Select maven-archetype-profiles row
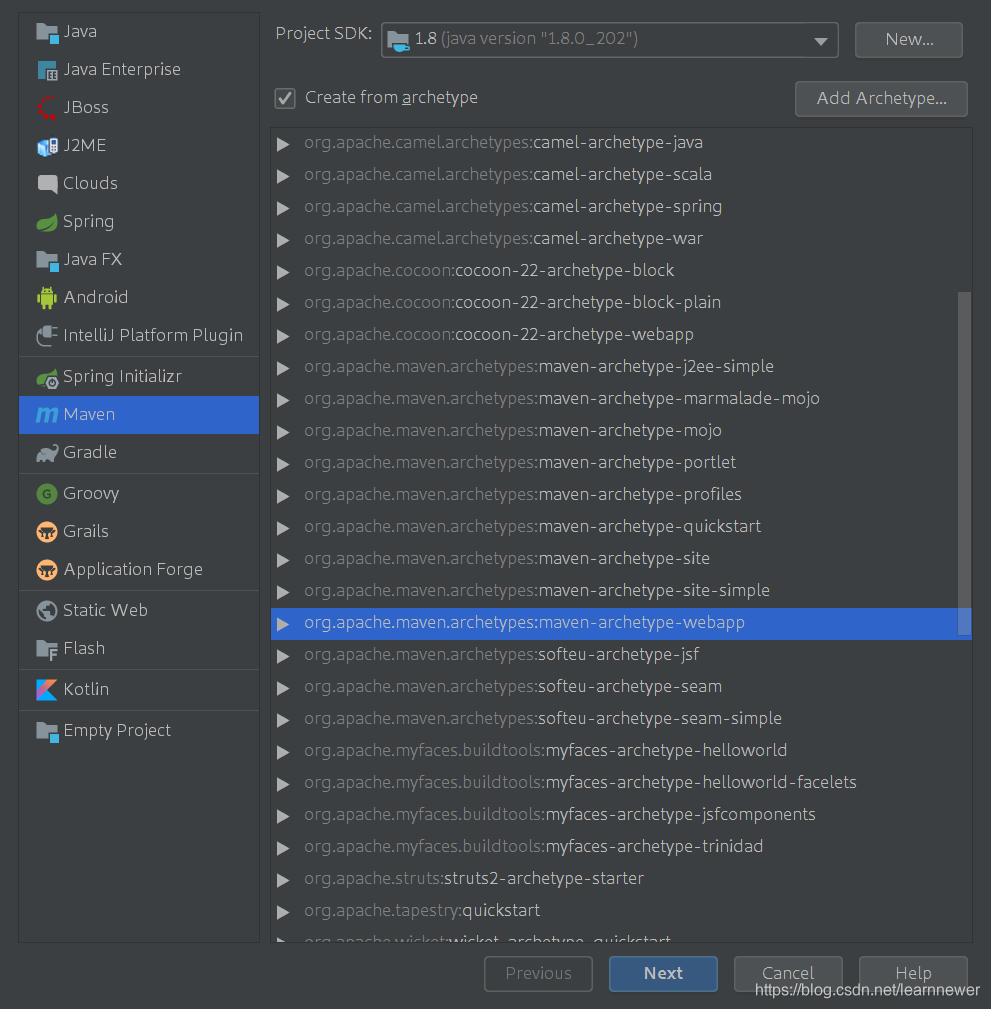The width and height of the screenshot is (991, 1009). 621,495
